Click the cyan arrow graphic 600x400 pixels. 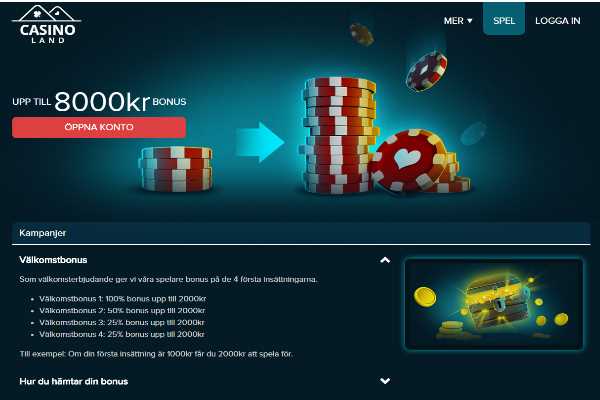(x=260, y=142)
